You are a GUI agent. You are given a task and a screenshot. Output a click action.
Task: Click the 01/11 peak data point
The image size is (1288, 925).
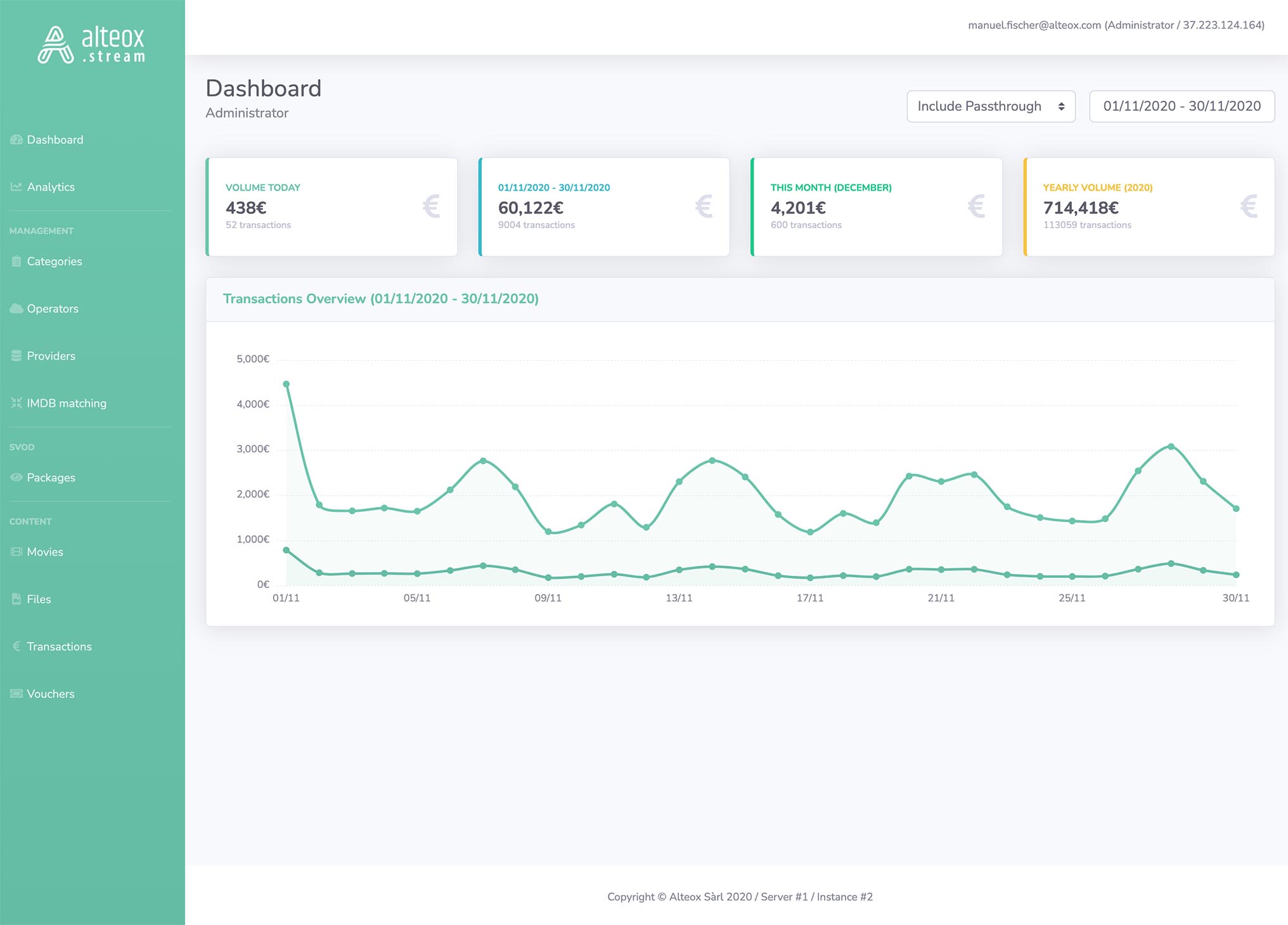coord(287,384)
